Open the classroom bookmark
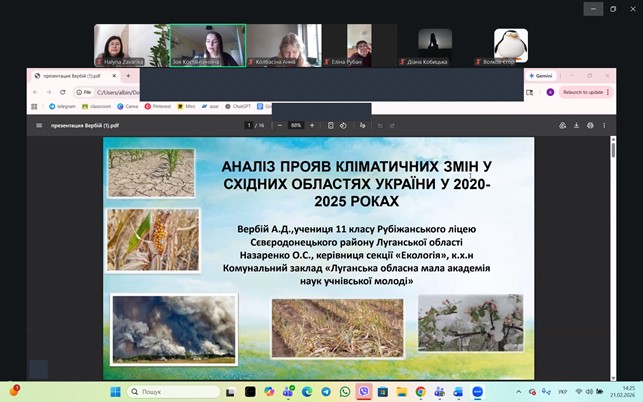The image size is (643, 402). (x=96, y=106)
